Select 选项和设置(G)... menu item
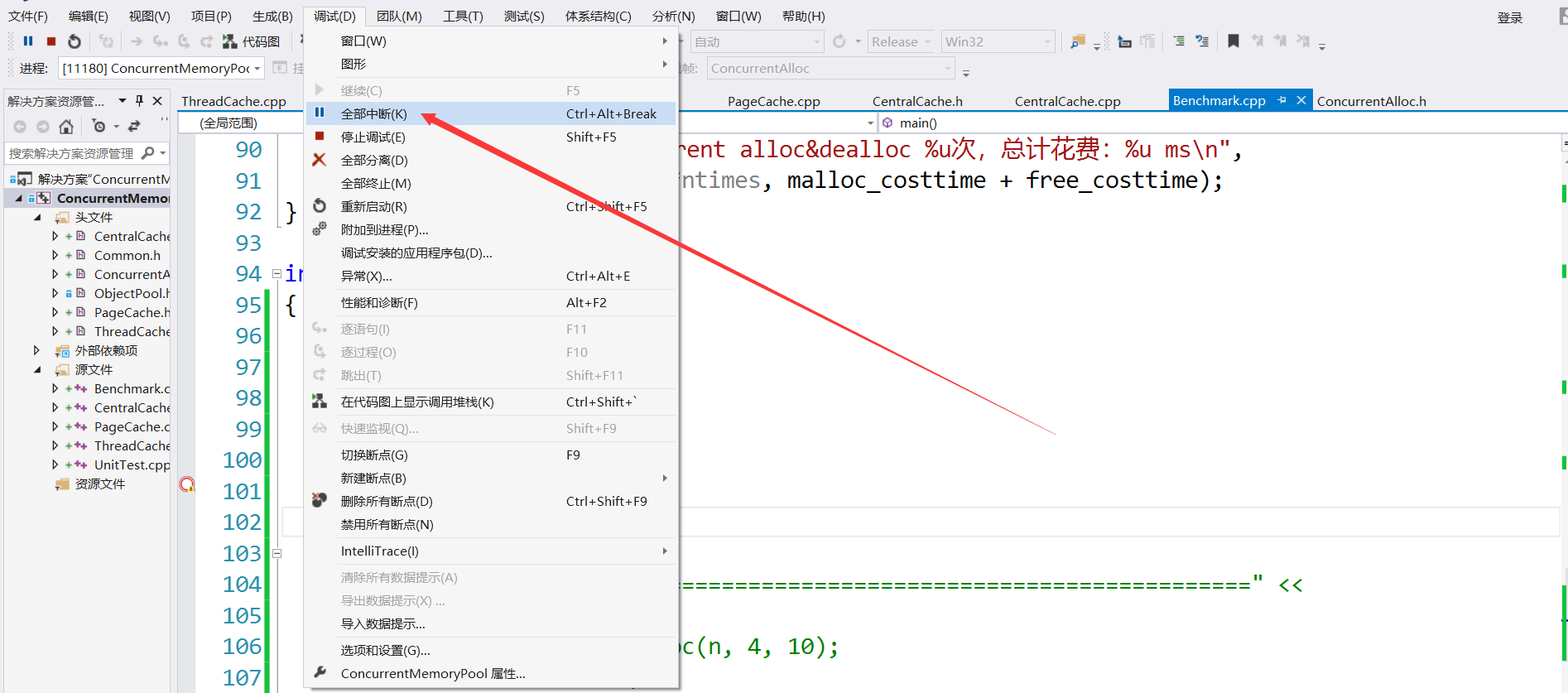The image size is (1568, 693). point(492,650)
